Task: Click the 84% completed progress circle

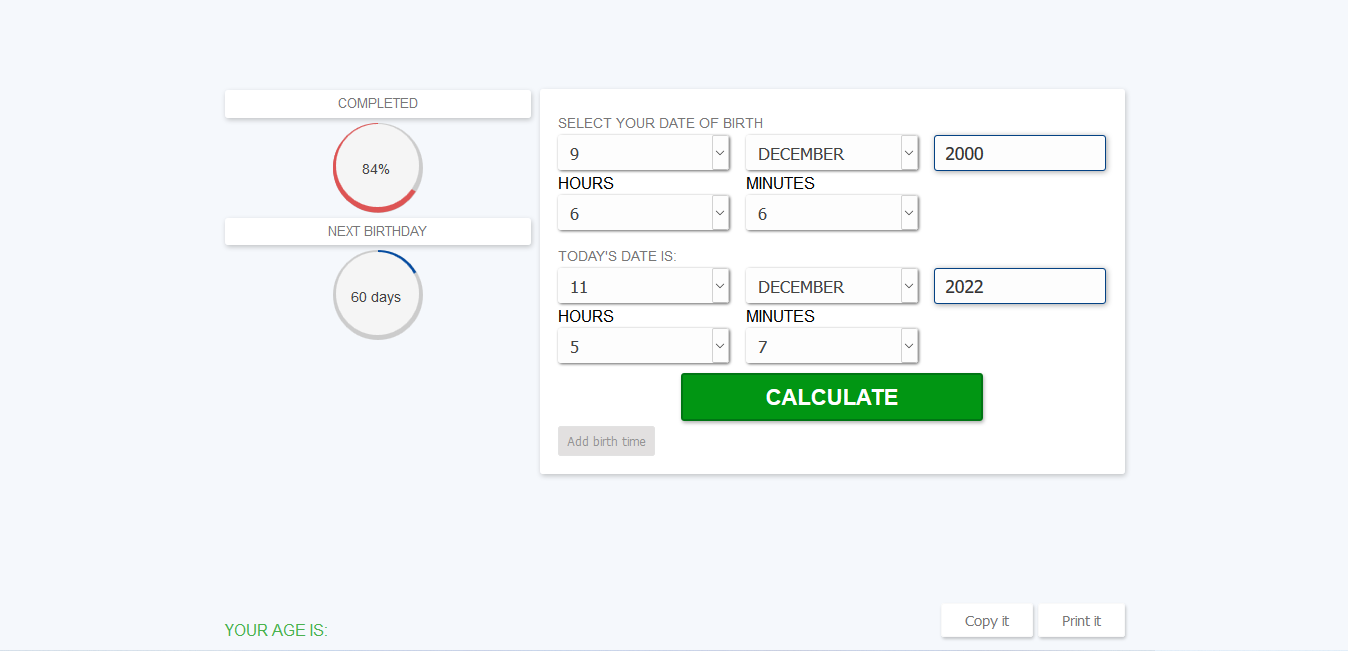Action: pyautogui.click(x=378, y=168)
